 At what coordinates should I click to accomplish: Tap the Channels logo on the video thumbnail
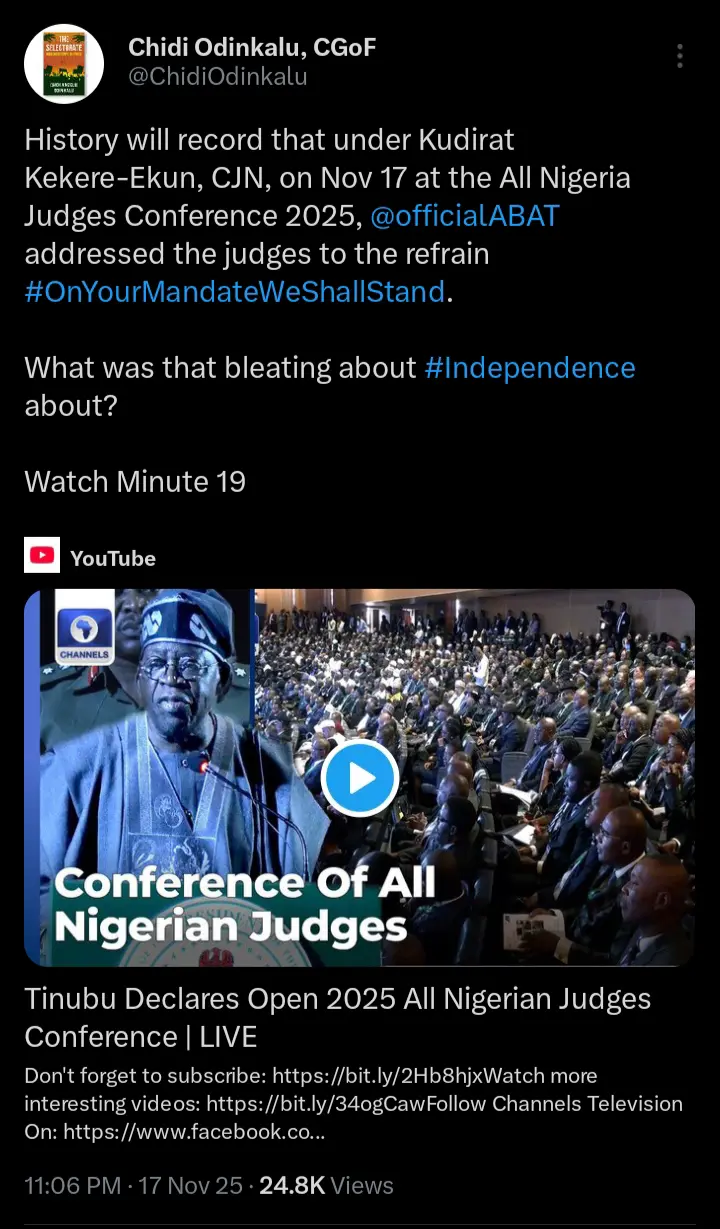[84, 635]
